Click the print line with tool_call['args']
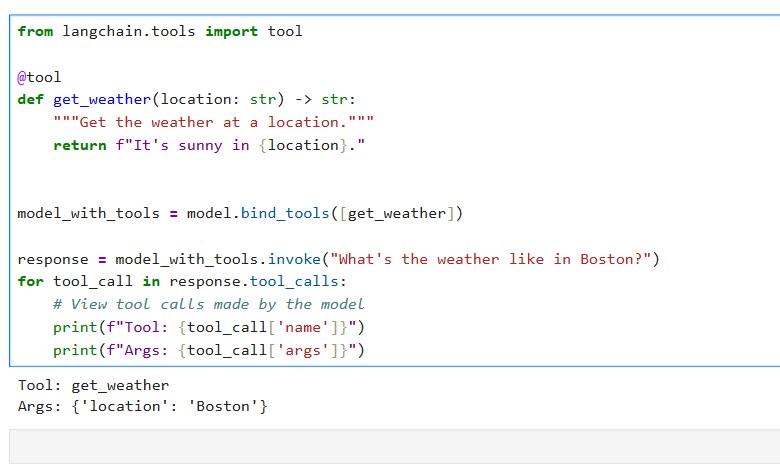Image resolution: width=780 pixels, height=464 pixels. click(x=209, y=350)
